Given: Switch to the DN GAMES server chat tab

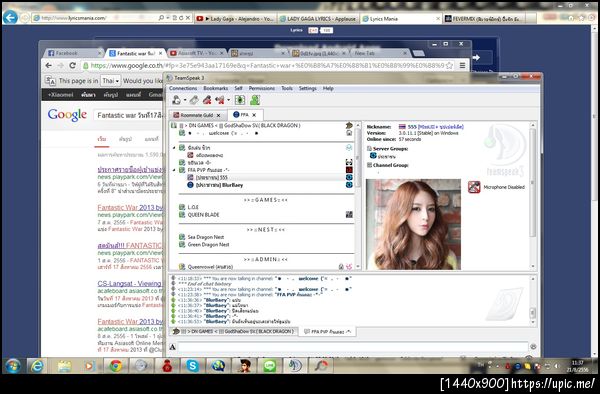Looking at the screenshot, I should coord(235,332).
